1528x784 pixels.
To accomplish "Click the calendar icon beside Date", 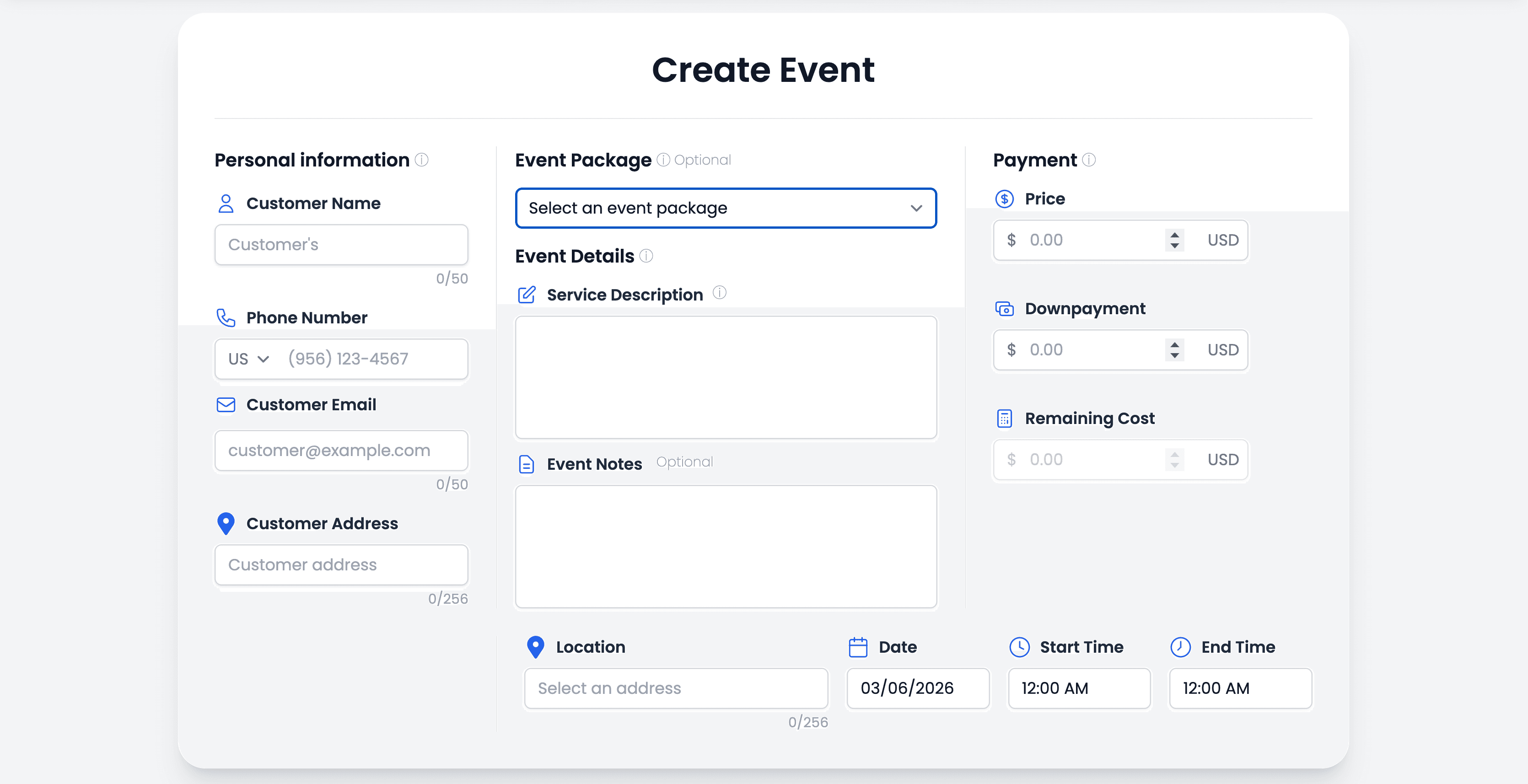I will 858,647.
